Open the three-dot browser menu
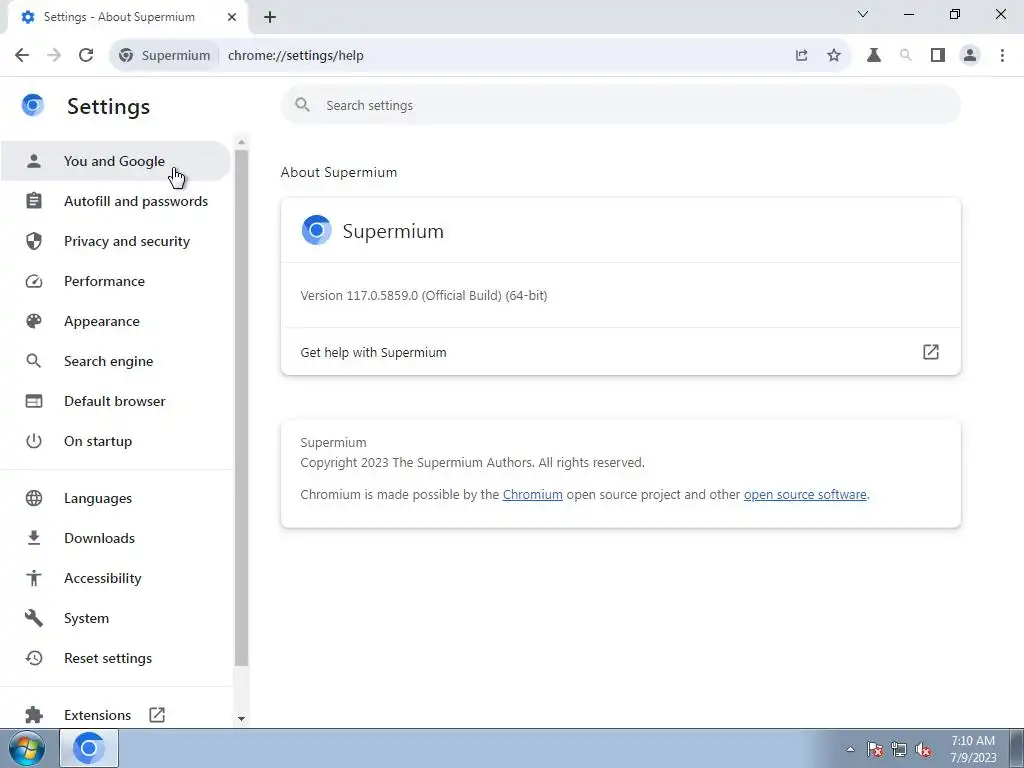This screenshot has width=1024, height=768. [x=1002, y=56]
